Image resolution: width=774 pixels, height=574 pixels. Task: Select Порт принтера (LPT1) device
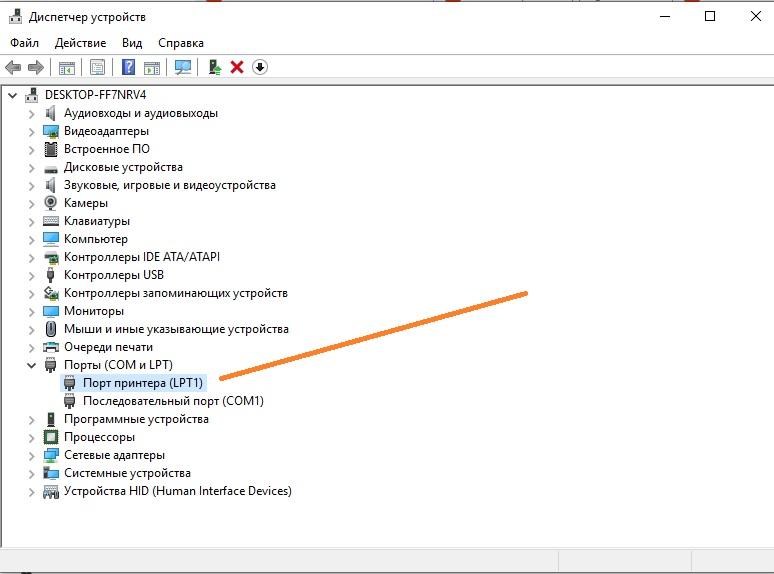click(142, 383)
